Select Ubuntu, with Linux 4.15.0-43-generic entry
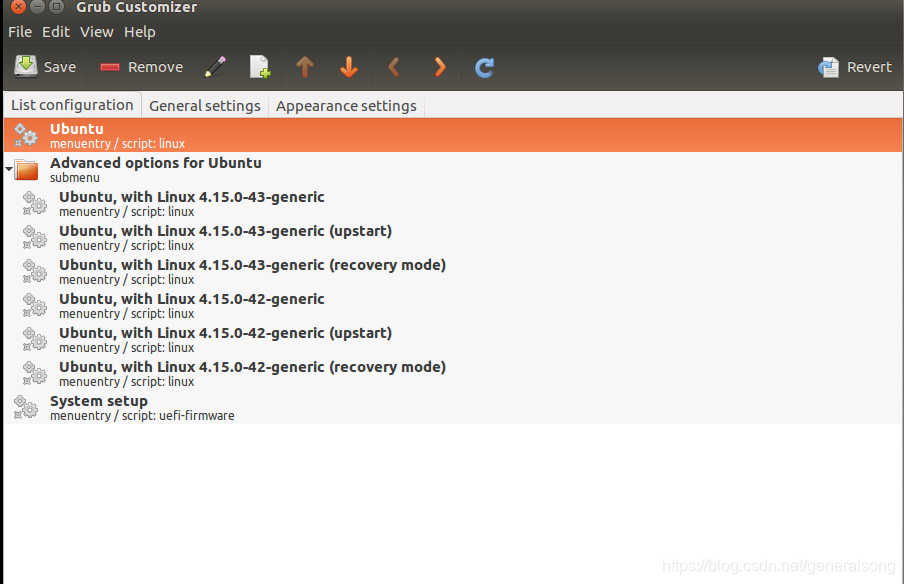 point(453,204)
